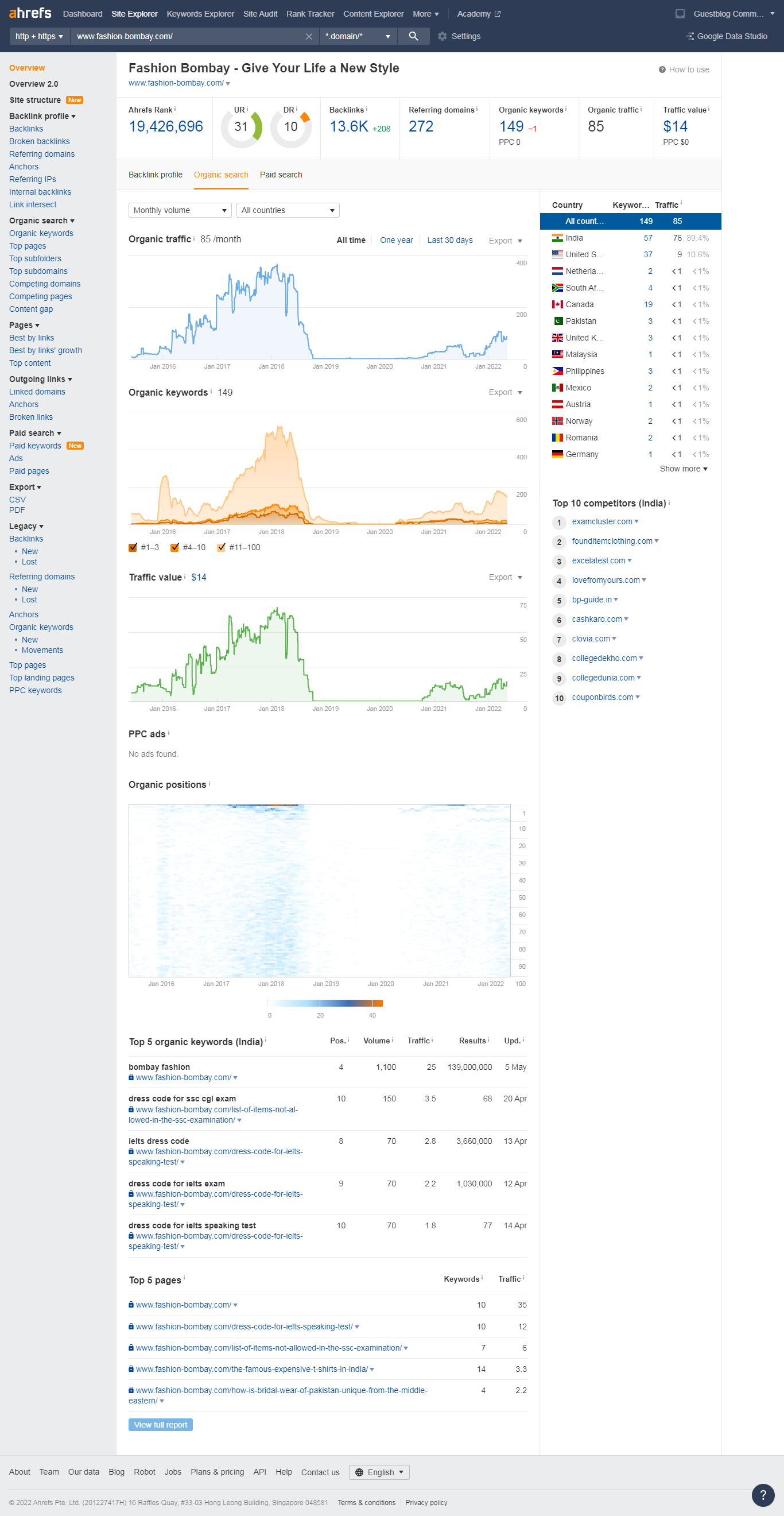Collapse the Backlink profile sidebar section
This screenshot has width=784, height=1516.
coord(42,116)
